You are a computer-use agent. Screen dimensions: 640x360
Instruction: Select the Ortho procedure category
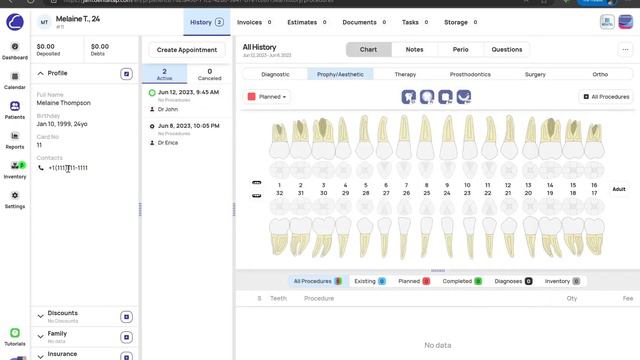click(600, 74)
